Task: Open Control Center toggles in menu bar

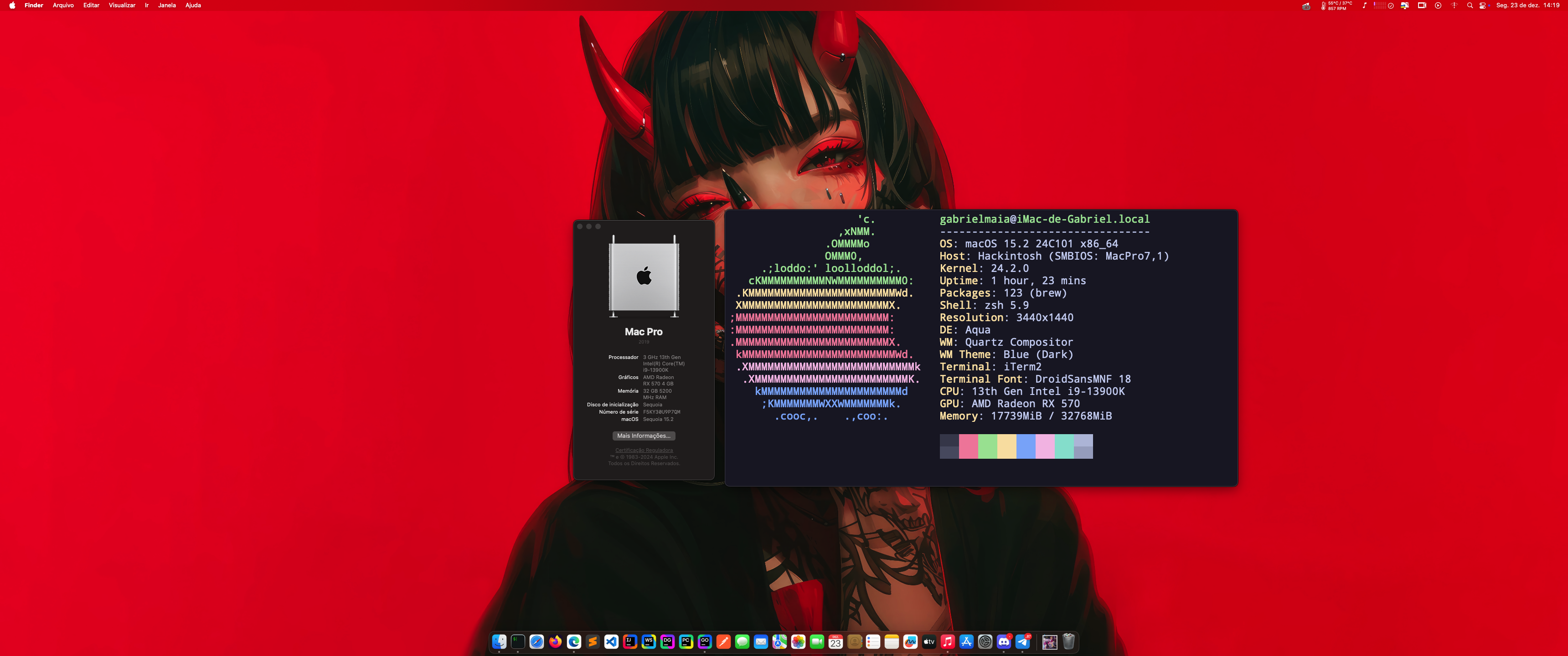Action: click(x=1483, y=5)
